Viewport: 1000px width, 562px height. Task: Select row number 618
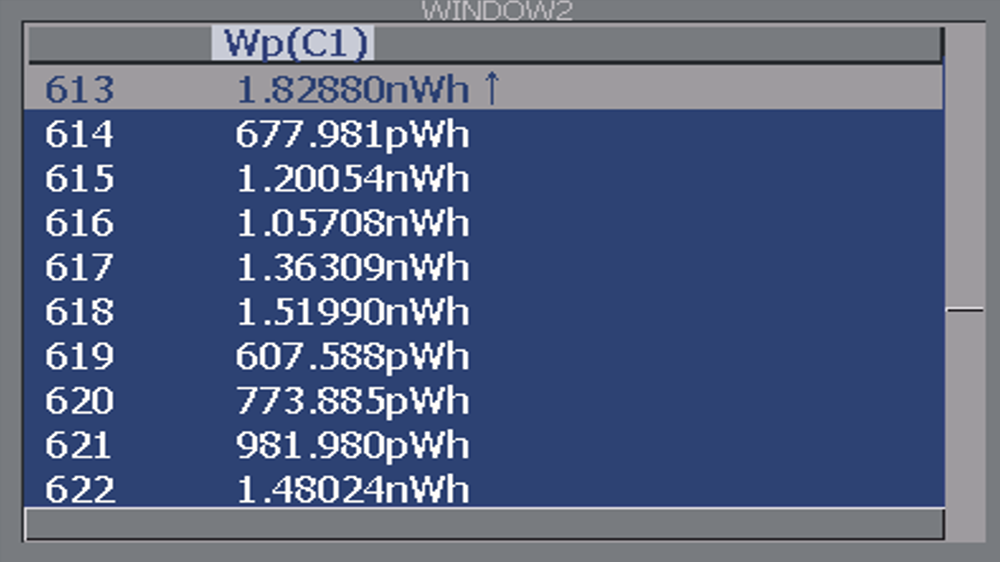(x=79, y=312)
